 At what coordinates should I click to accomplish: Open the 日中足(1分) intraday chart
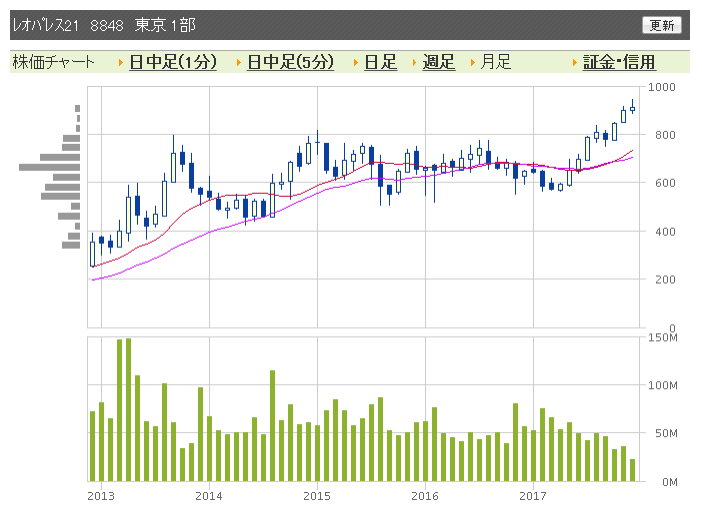tap(173, 62)
